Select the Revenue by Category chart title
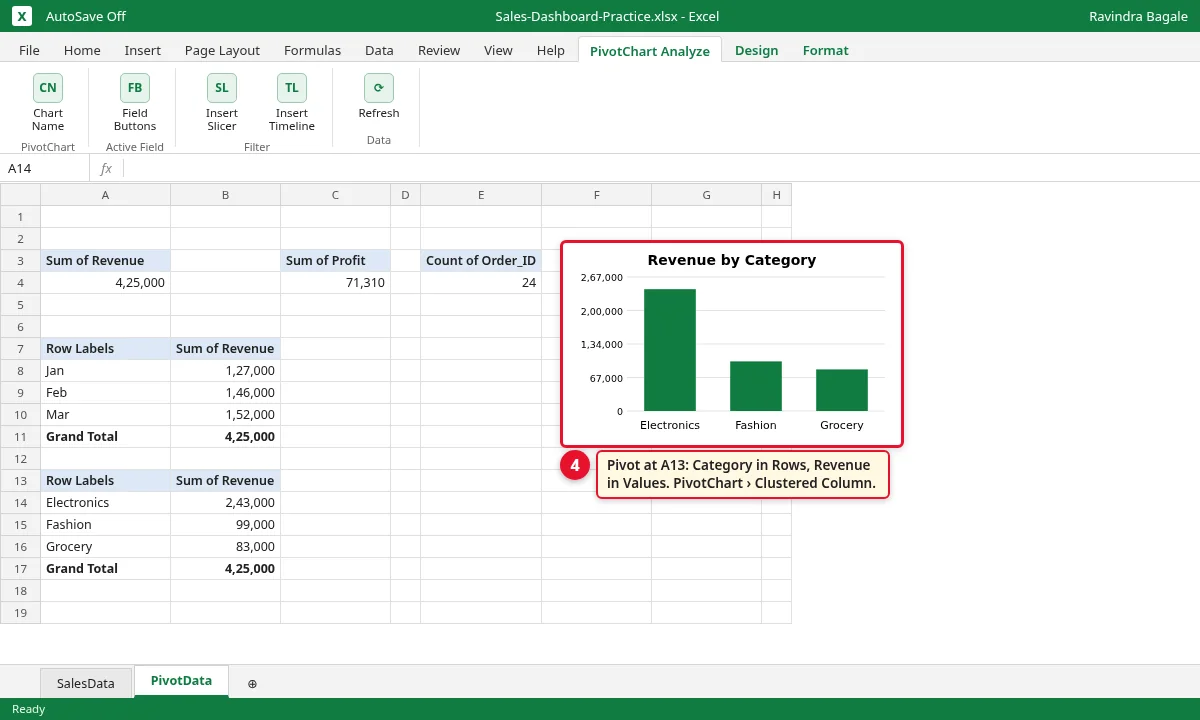Image resolution: width=1200 pixels, height=720 pixels. point(732,260)
